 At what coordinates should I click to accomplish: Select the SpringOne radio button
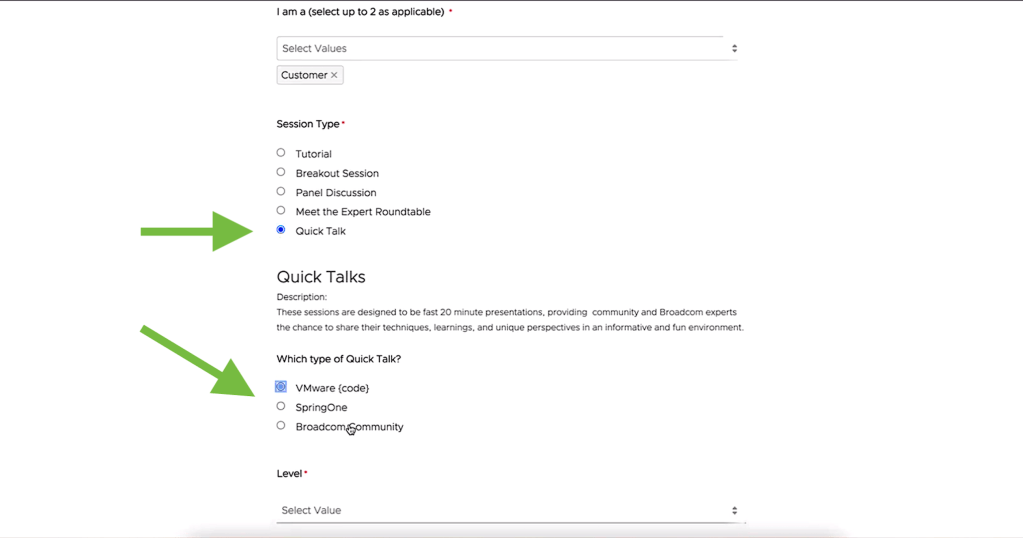click(281, 406)
